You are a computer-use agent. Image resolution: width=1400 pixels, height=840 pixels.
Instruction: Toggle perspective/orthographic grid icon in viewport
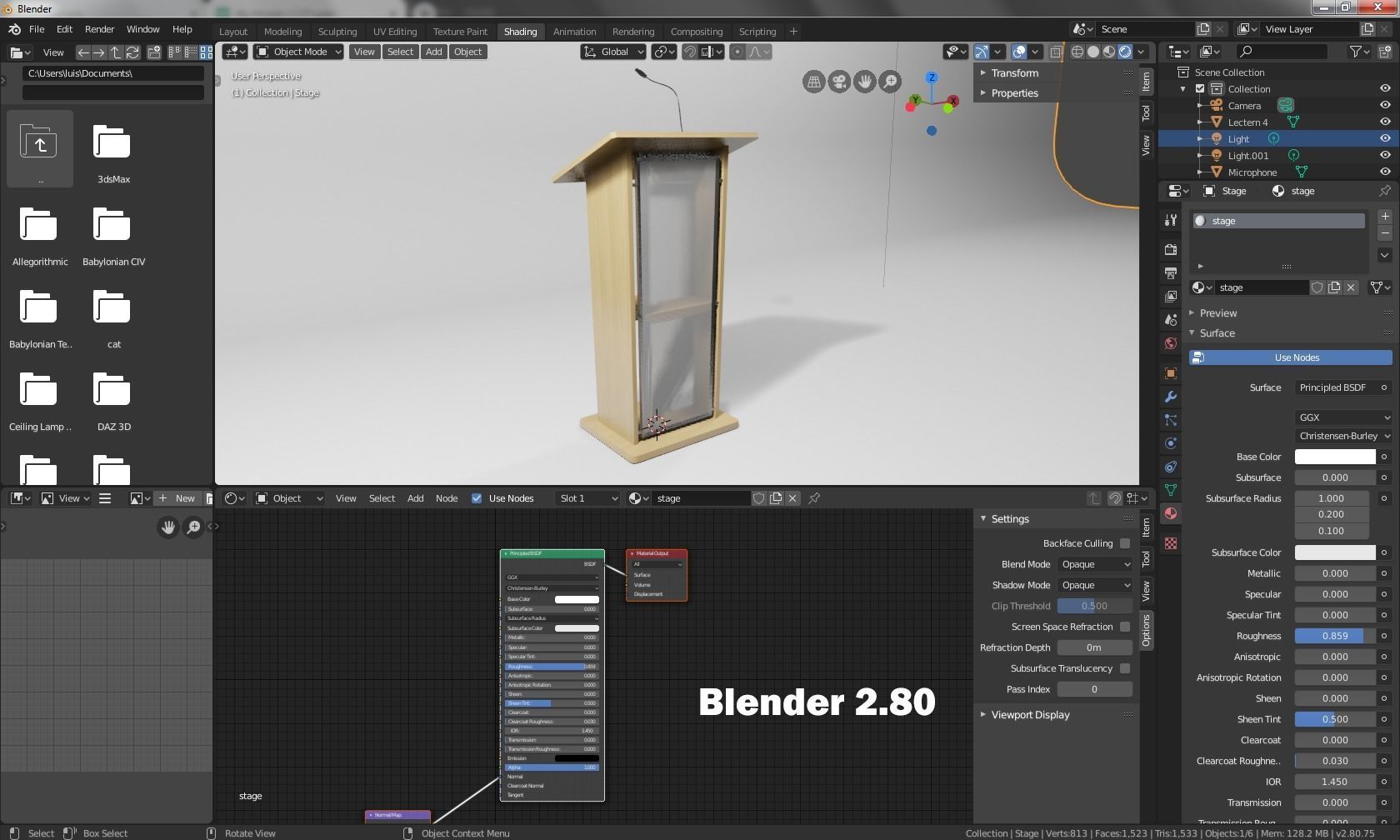pyautogui.click(x=813, y=82)
